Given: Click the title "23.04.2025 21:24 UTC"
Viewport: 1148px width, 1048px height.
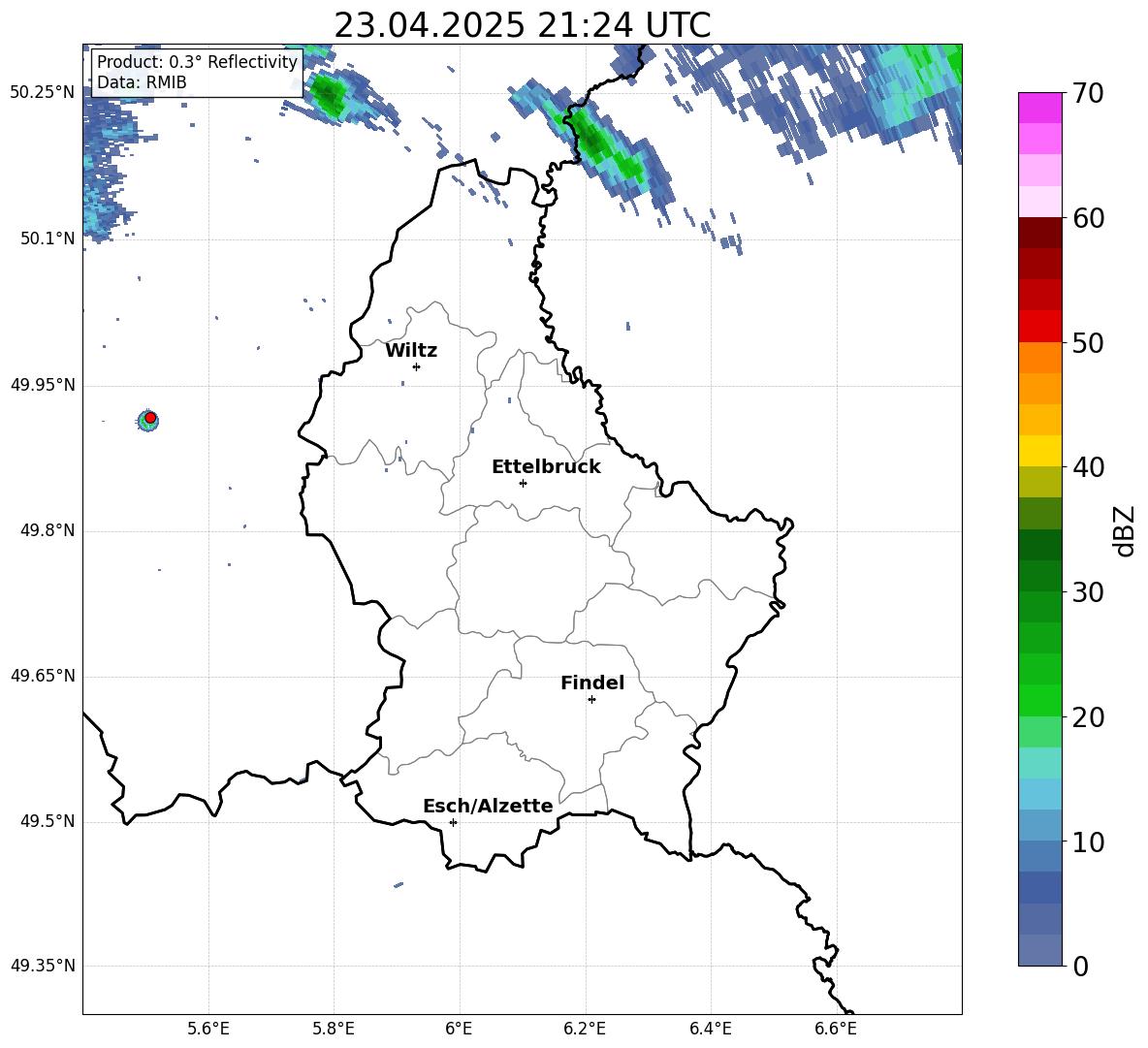Looking at the screenshot, I should tap(522, 25).
